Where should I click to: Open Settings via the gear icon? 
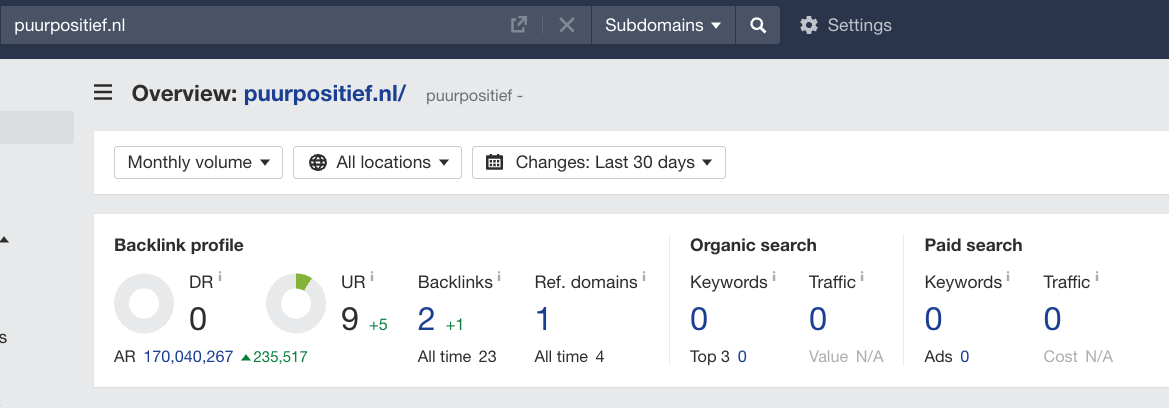tap(808, 25)
